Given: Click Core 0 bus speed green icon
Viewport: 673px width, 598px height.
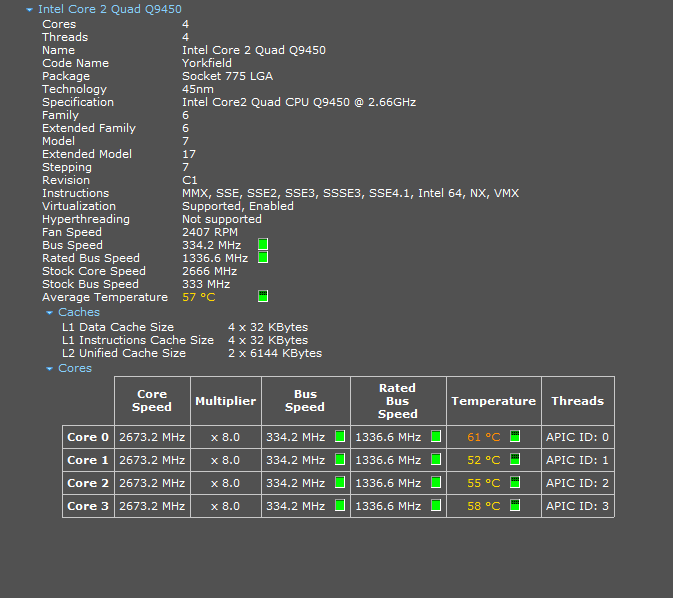Looking at the screenshot, I should tap(340, 436).
